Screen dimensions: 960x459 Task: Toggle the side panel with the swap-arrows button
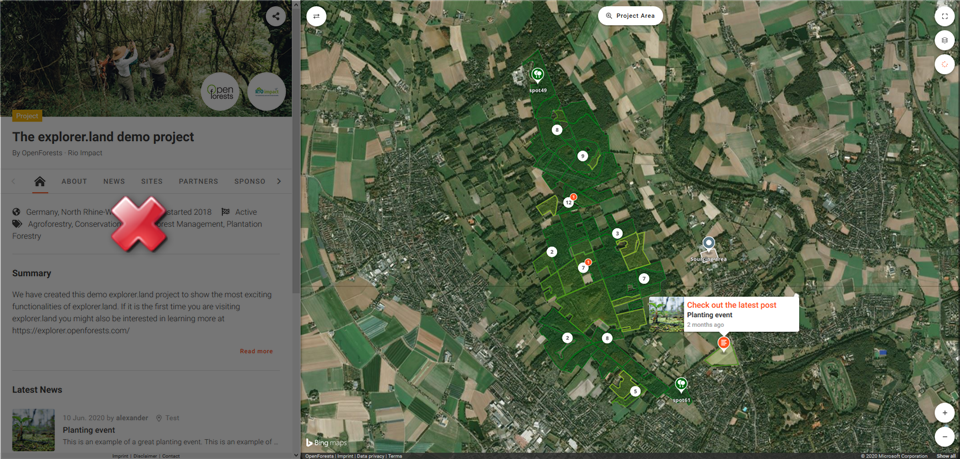316,17
